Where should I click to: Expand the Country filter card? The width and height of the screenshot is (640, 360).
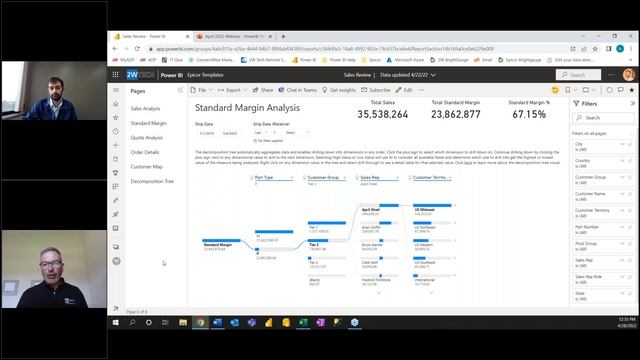[x=622, y=161]
